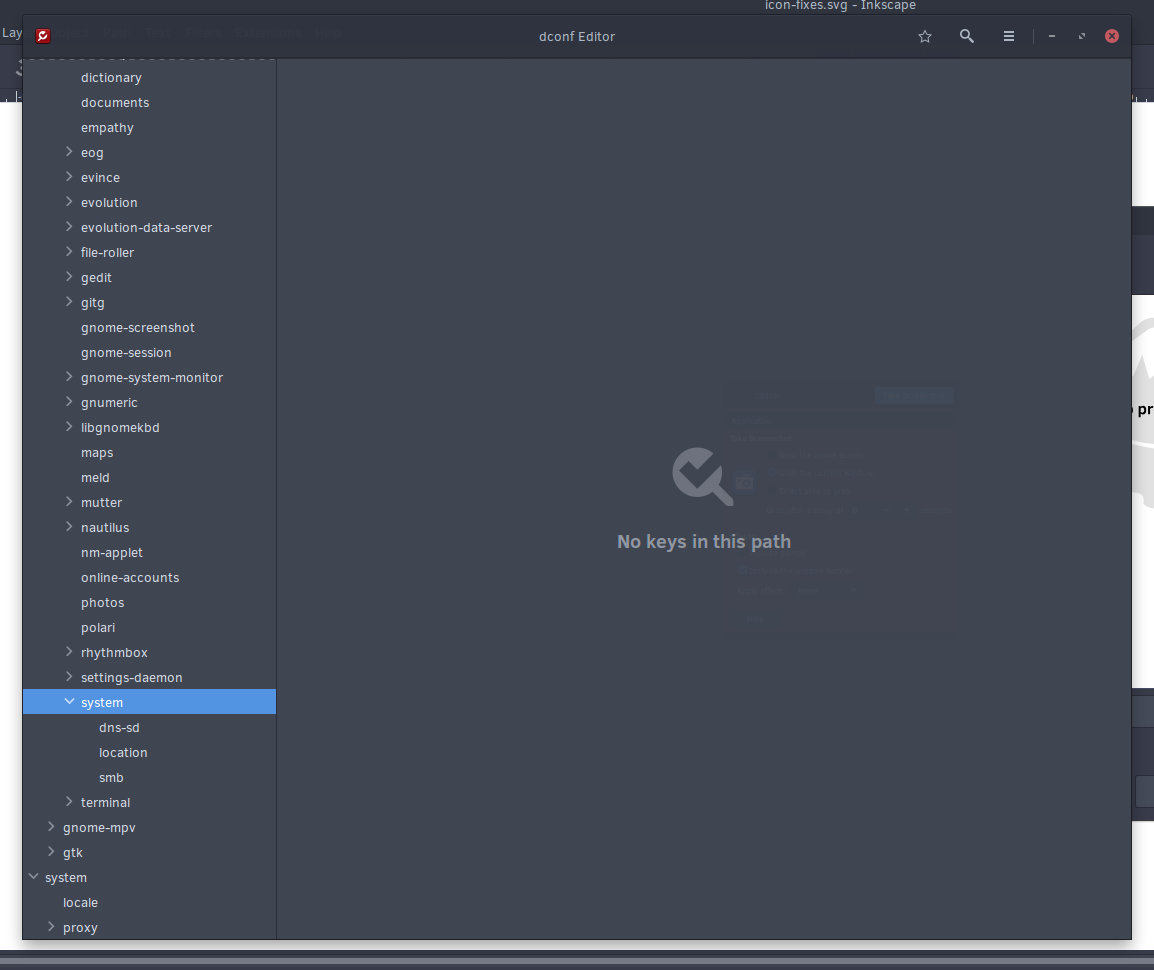The height and width of the screenshot is (970, 1154).
Task: Expand the gtk arrow
Action: 51,852
